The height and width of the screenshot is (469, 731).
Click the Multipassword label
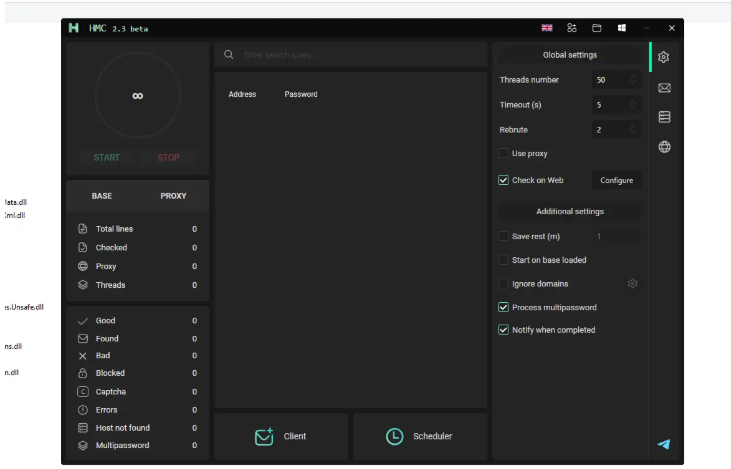pyautogui.click(x=122, y=445)
